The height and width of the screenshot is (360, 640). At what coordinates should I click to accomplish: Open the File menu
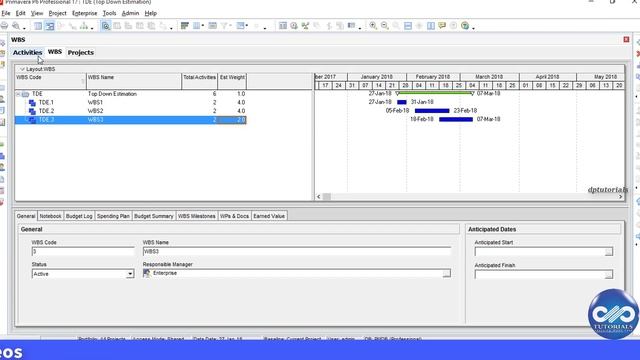tap(6, 13)
